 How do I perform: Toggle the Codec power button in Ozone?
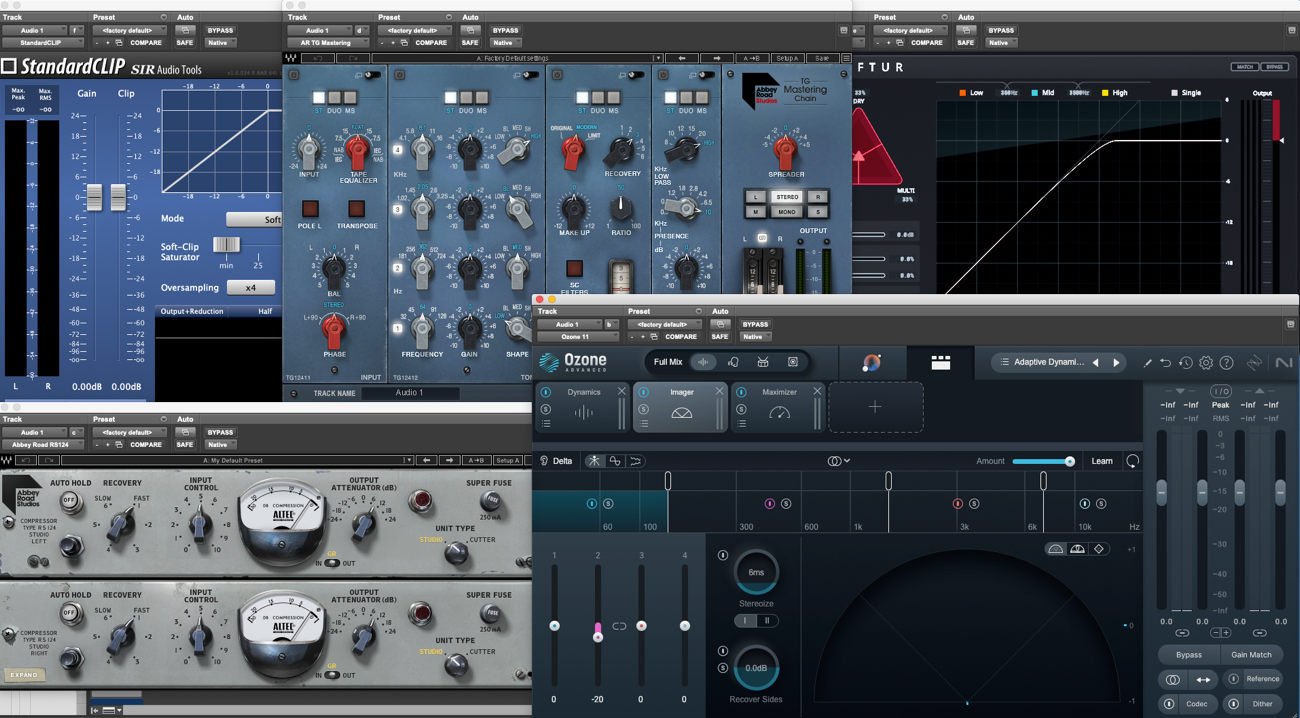coord(1169,704)
